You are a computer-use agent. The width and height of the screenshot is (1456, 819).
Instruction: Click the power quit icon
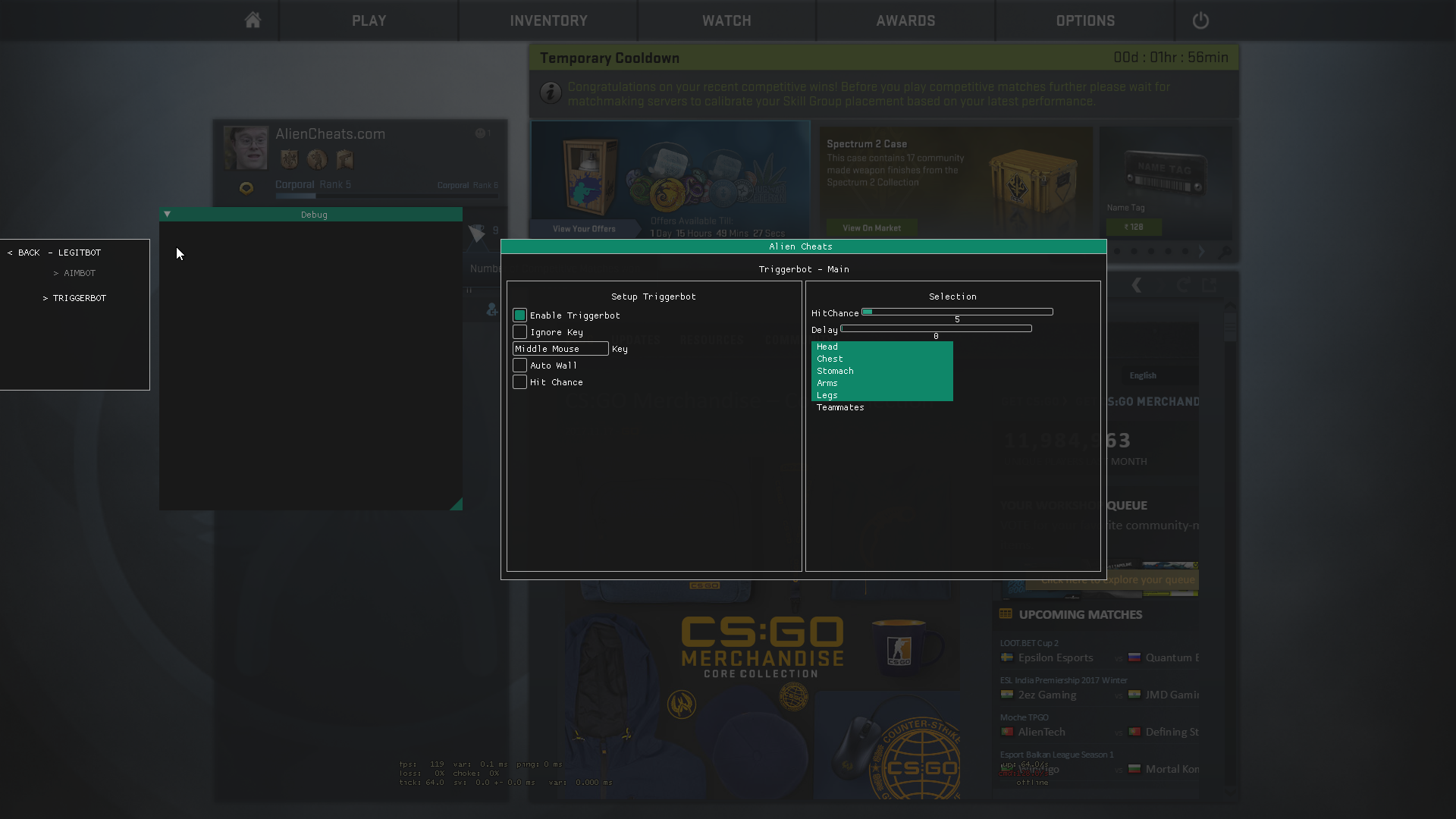(1200, 20)
